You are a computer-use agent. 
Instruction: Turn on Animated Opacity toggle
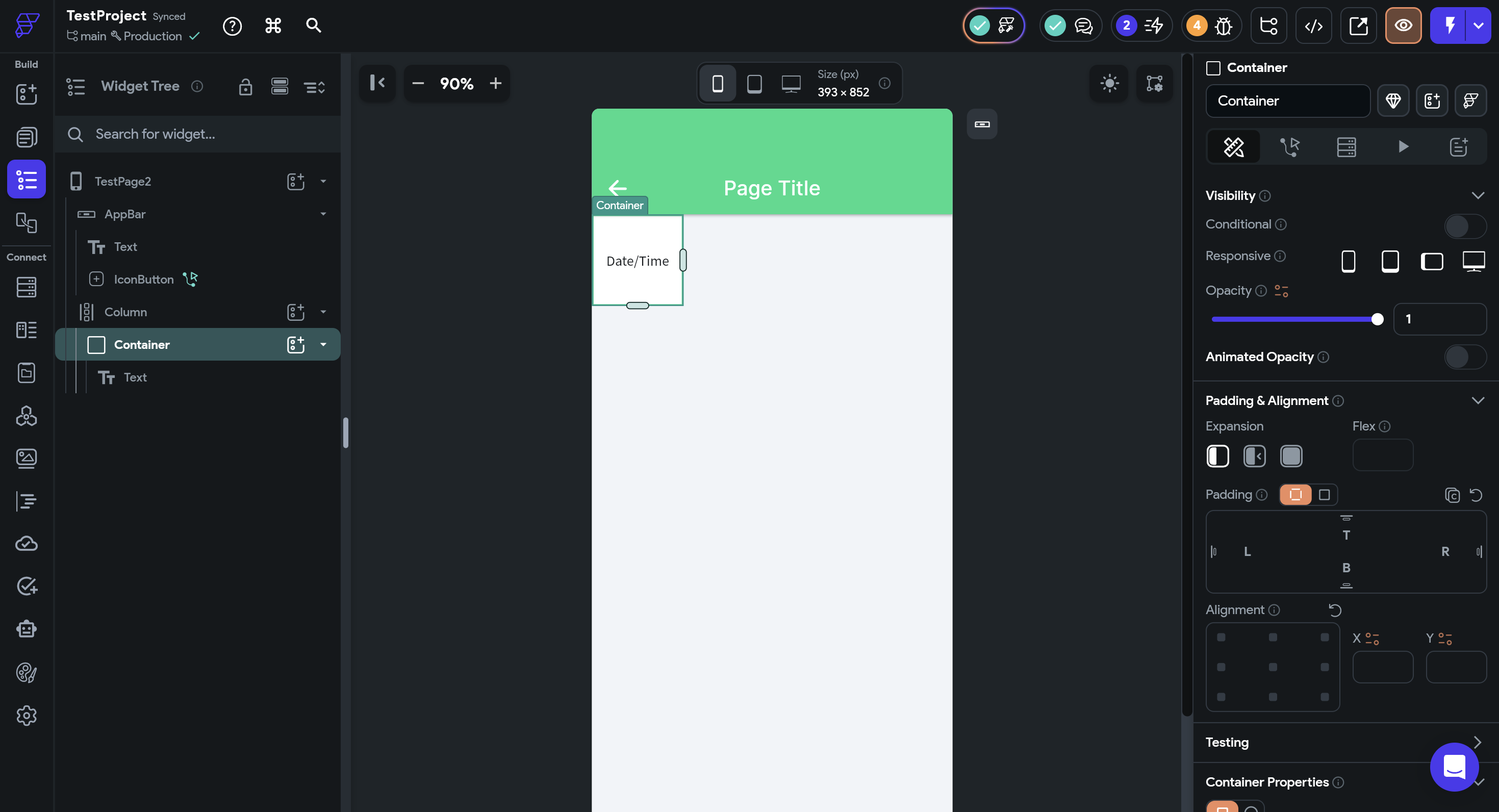(x=1465, y=357)
